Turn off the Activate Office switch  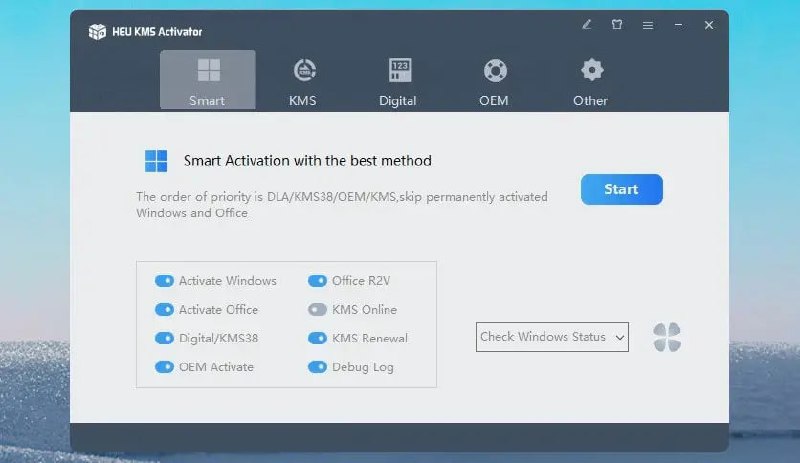pos(164,310)
